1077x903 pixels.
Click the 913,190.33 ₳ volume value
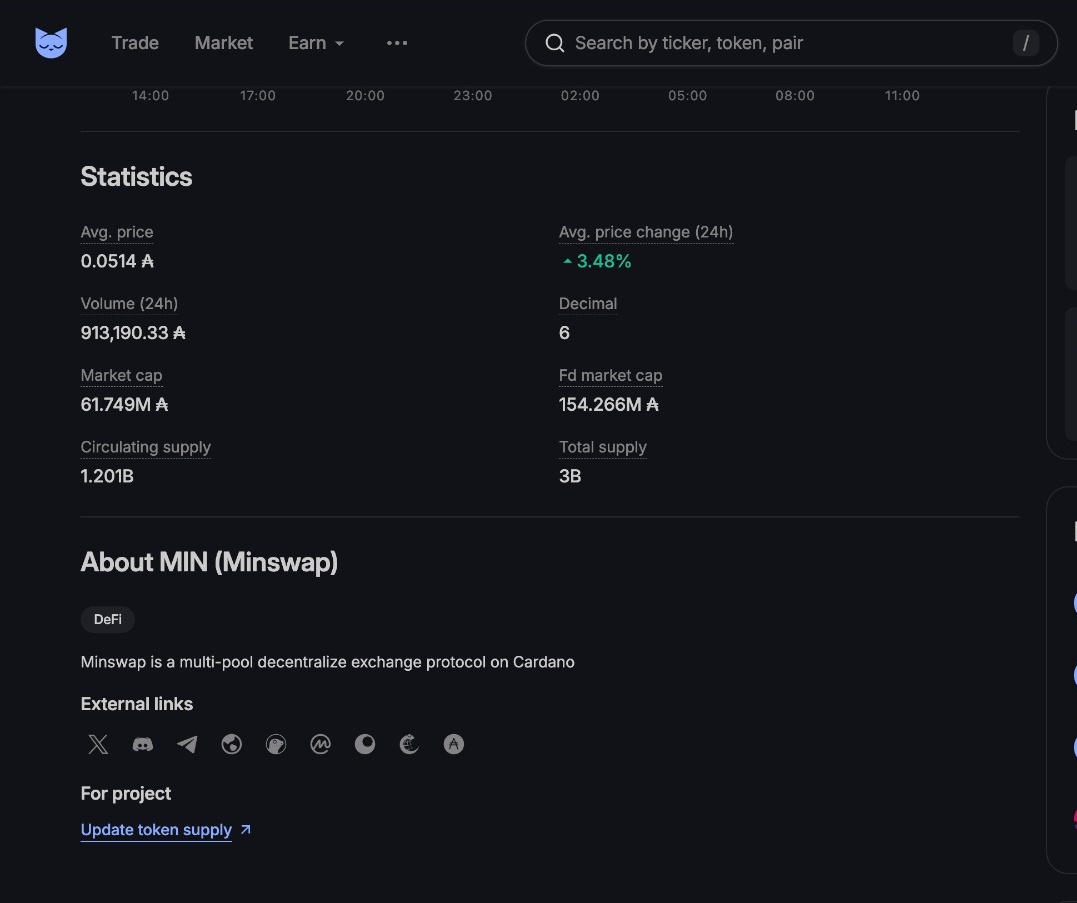(133, 333)
